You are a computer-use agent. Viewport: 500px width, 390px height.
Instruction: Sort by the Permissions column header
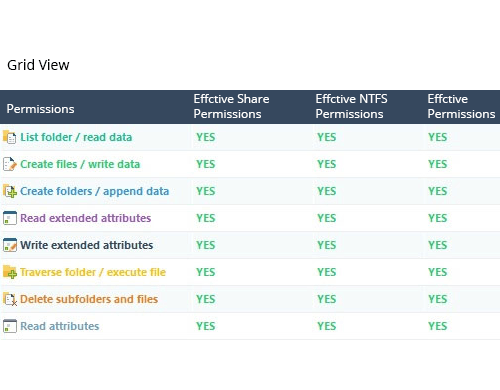(x=40, y=109)
